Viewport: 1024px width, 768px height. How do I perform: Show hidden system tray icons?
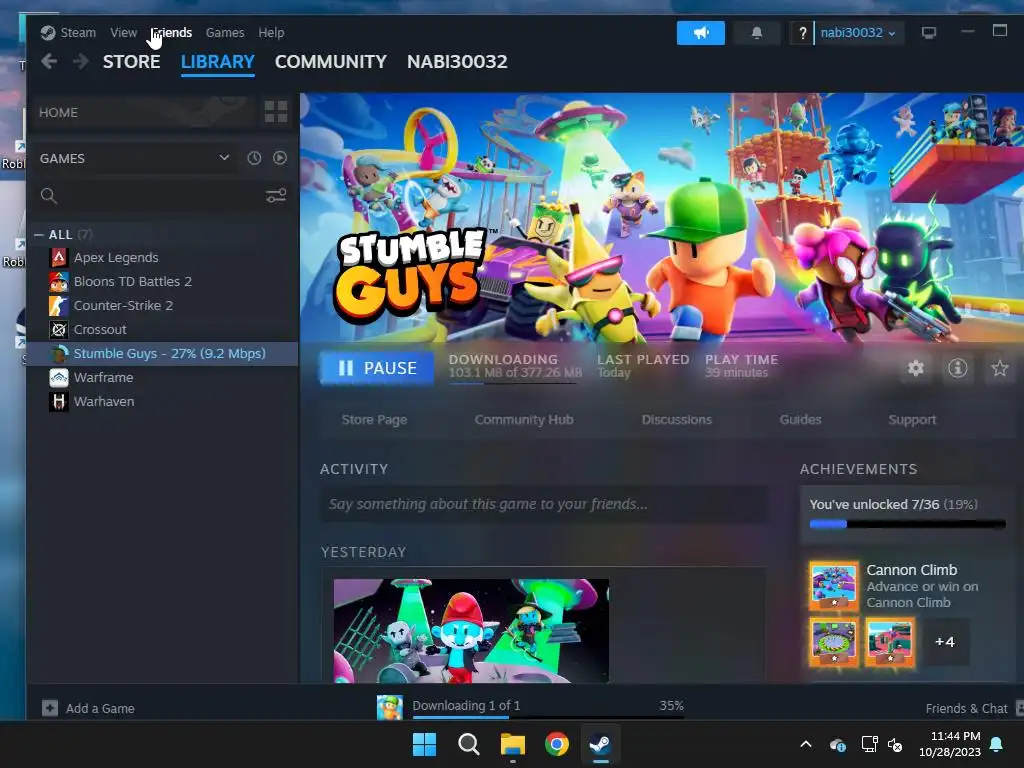(x=806, y=744)
